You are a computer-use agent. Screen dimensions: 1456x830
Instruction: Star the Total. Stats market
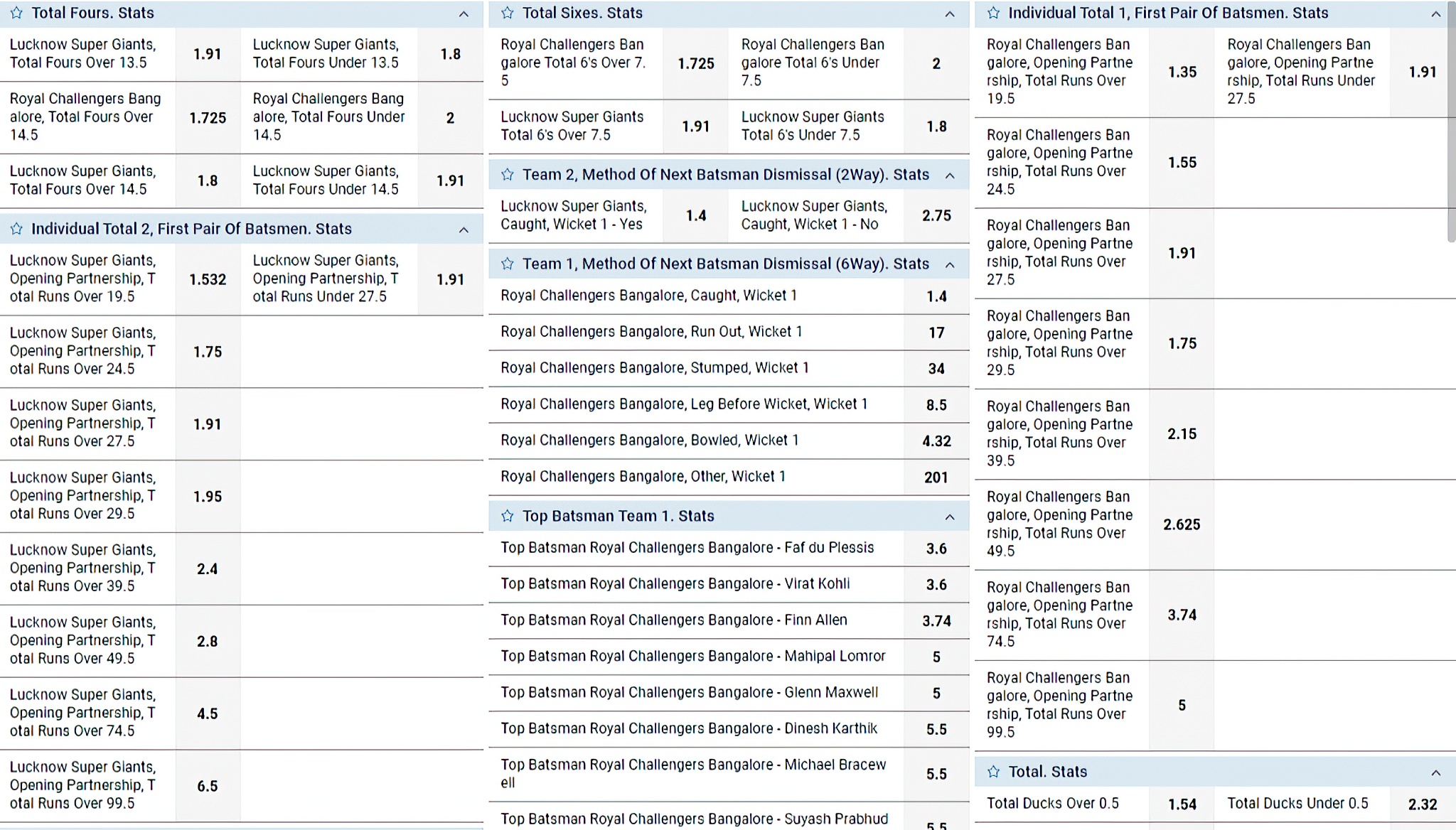pyautogui.click(x=994, y=772)
